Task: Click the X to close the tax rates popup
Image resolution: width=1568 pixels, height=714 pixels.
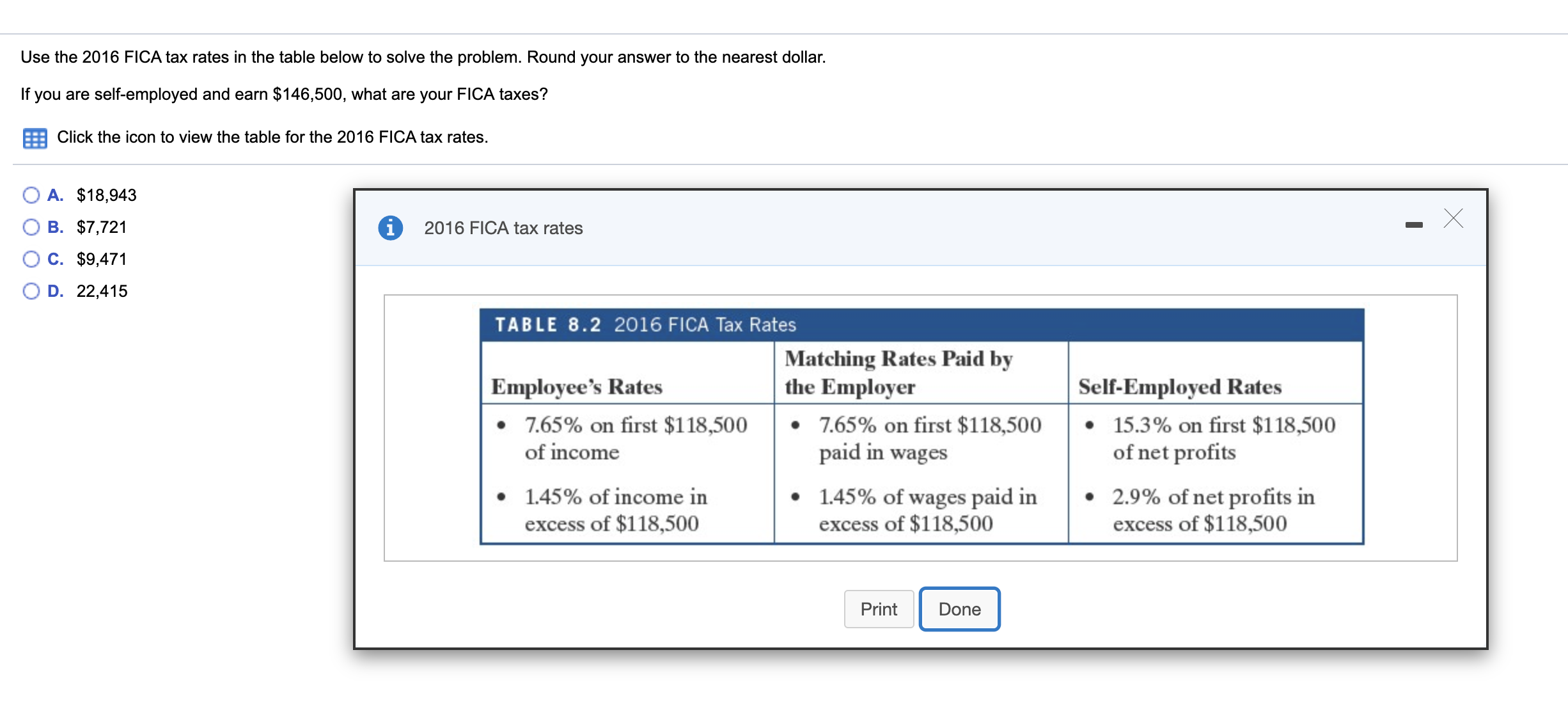Action: click(x=1455, y=219)
